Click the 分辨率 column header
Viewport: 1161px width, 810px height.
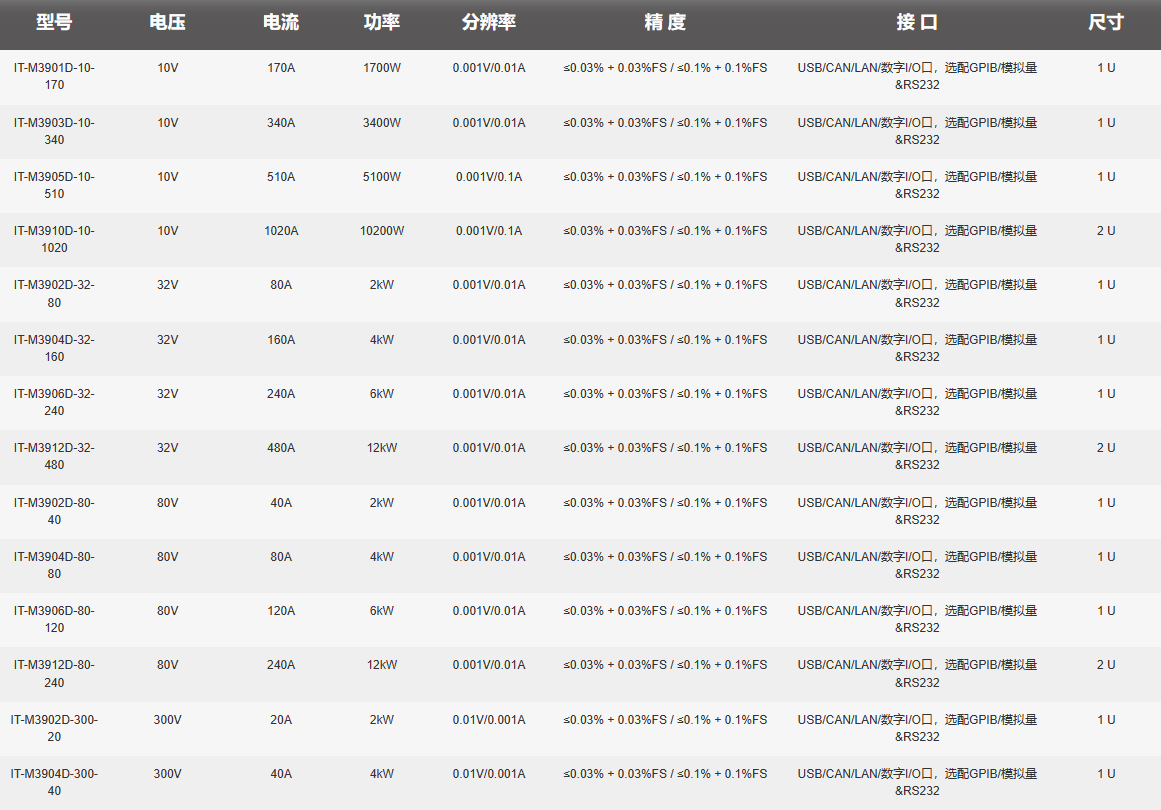489,22
